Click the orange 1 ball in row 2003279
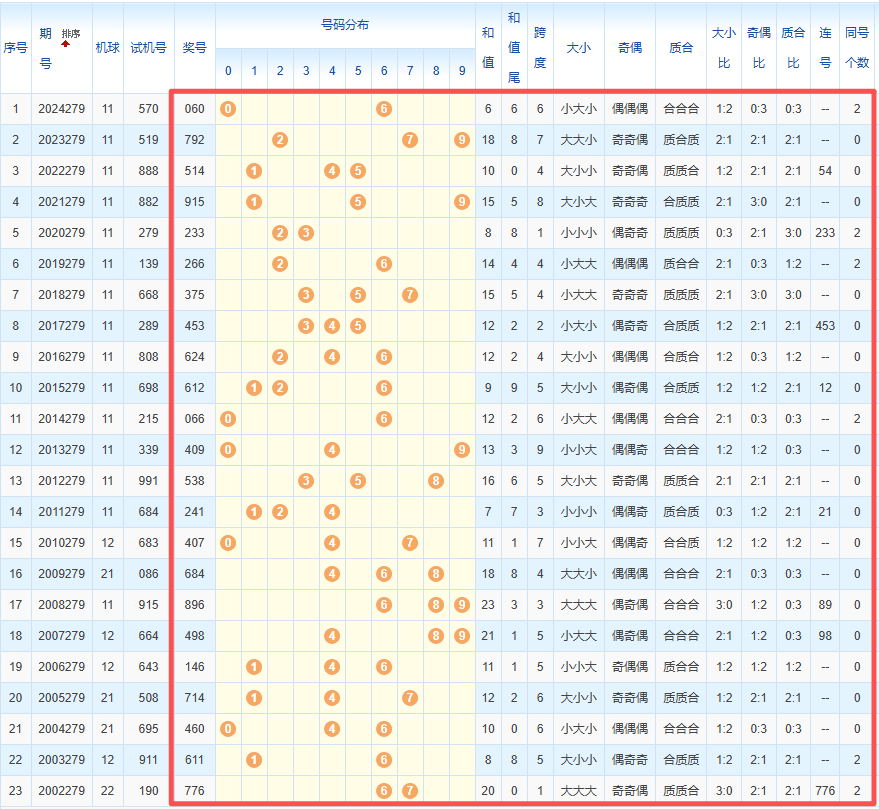Screen dimensions: 879x809 254,760
